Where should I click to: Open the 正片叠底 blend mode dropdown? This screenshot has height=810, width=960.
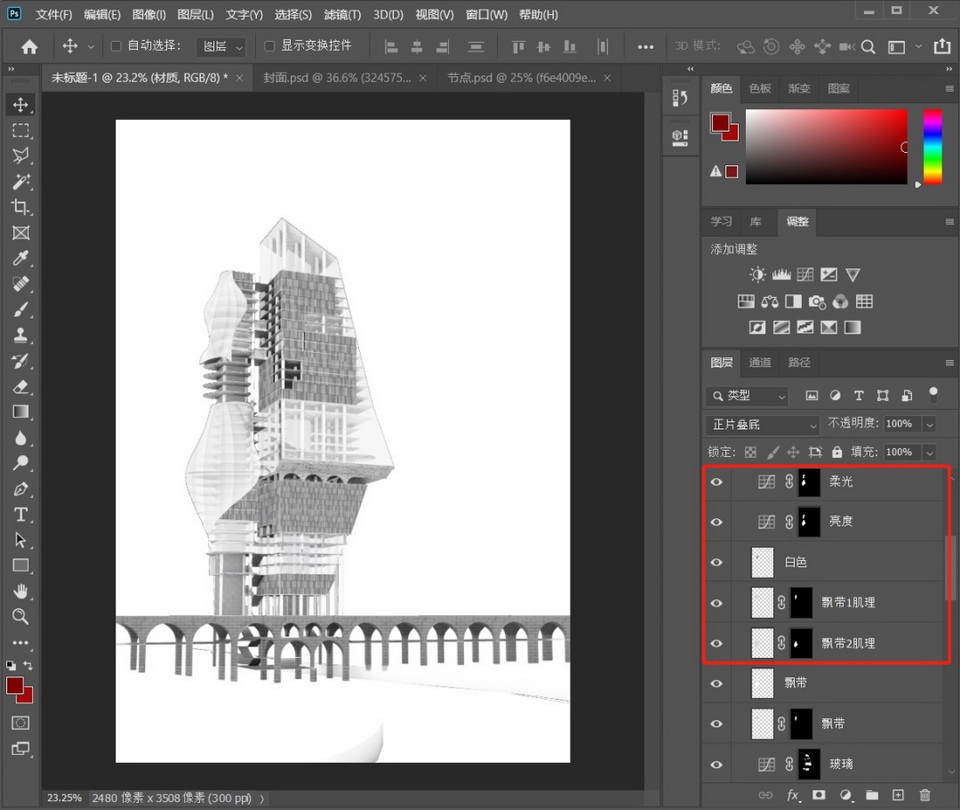click(x=763, y=424)
